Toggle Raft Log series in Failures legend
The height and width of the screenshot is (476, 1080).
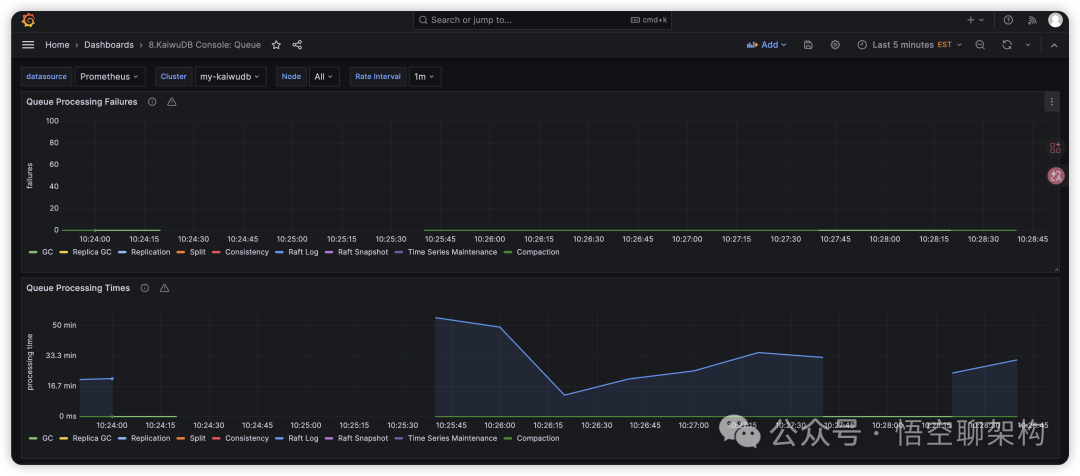click(x=303, y=252)
